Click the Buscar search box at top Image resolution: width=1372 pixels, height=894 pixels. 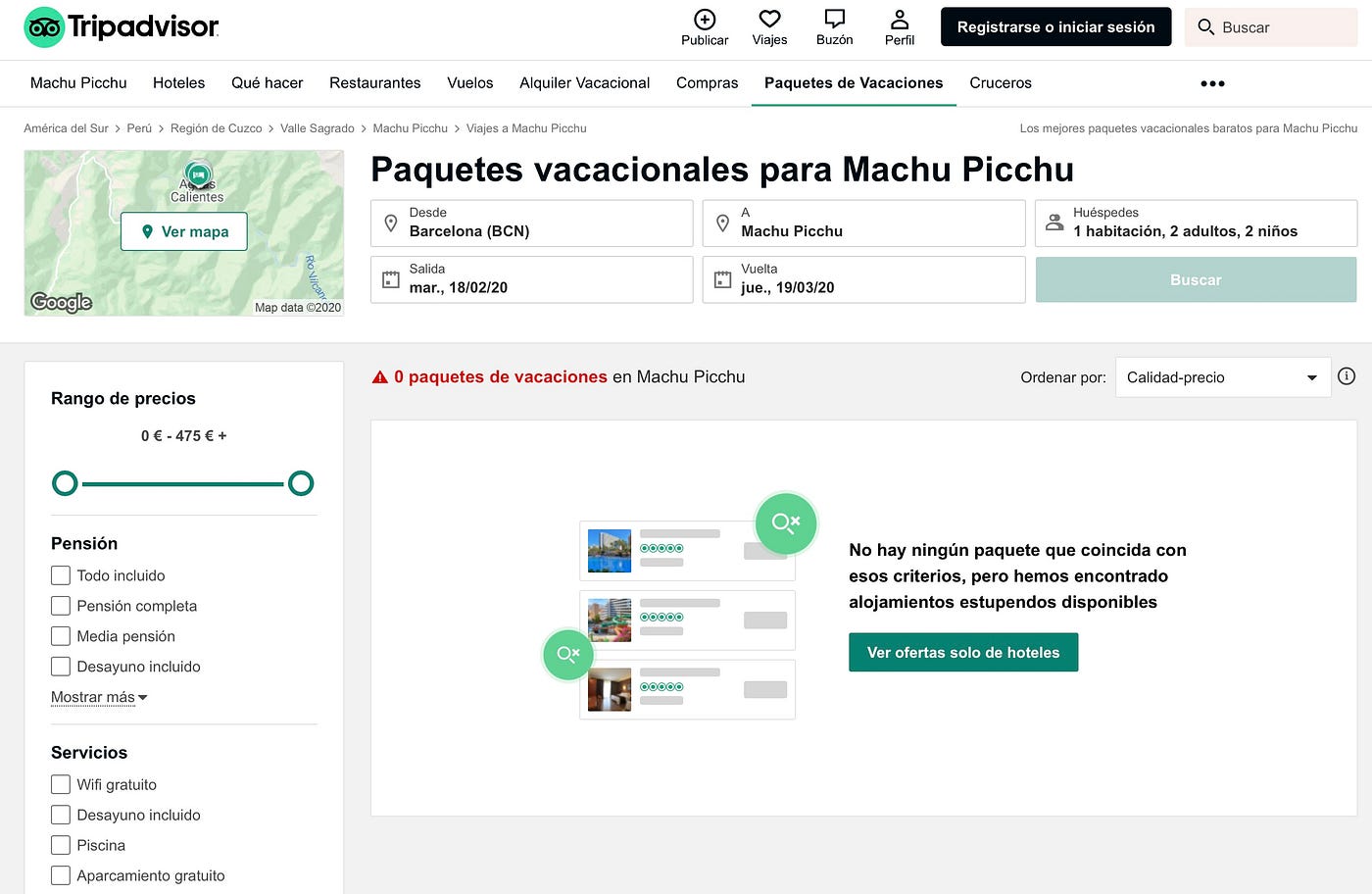(x=1271, y=27)
